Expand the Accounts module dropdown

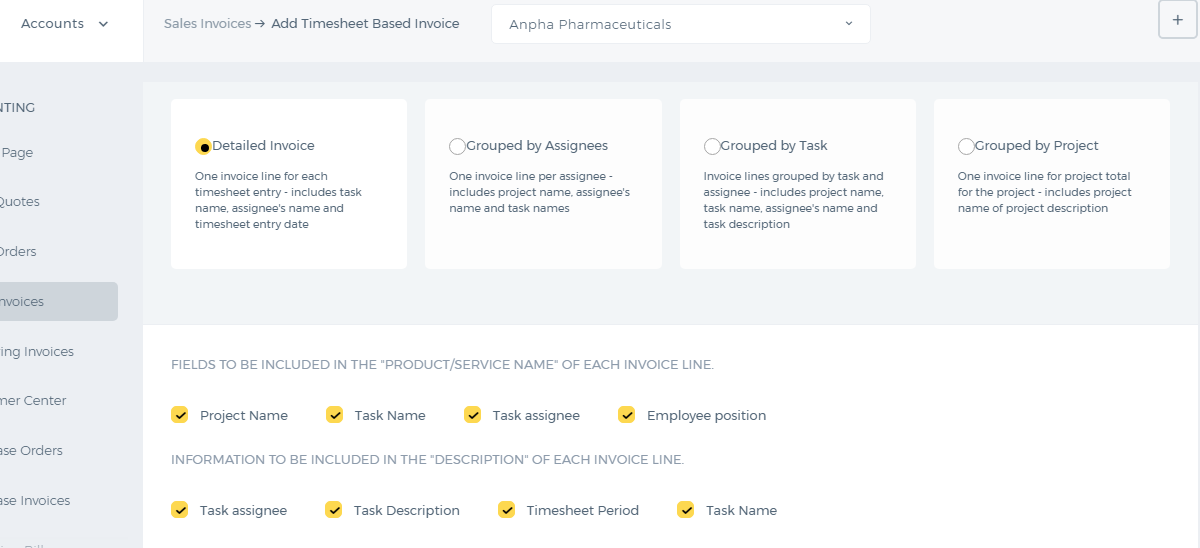point(65,24)
